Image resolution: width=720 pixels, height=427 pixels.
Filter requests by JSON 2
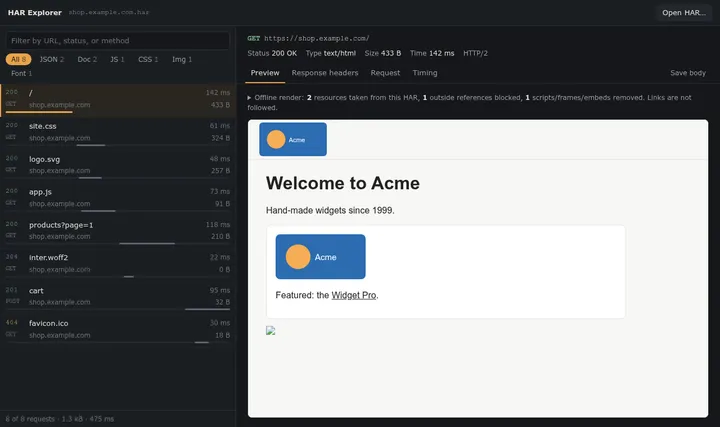pyautogui.click(x=51, y=59)
